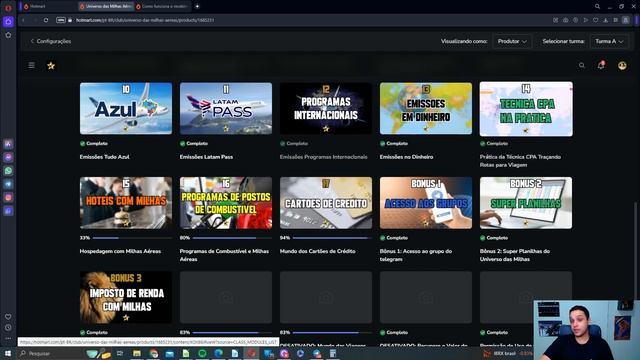Click the 94% progress bar under Cartões de Crédito

pos(332,238)
